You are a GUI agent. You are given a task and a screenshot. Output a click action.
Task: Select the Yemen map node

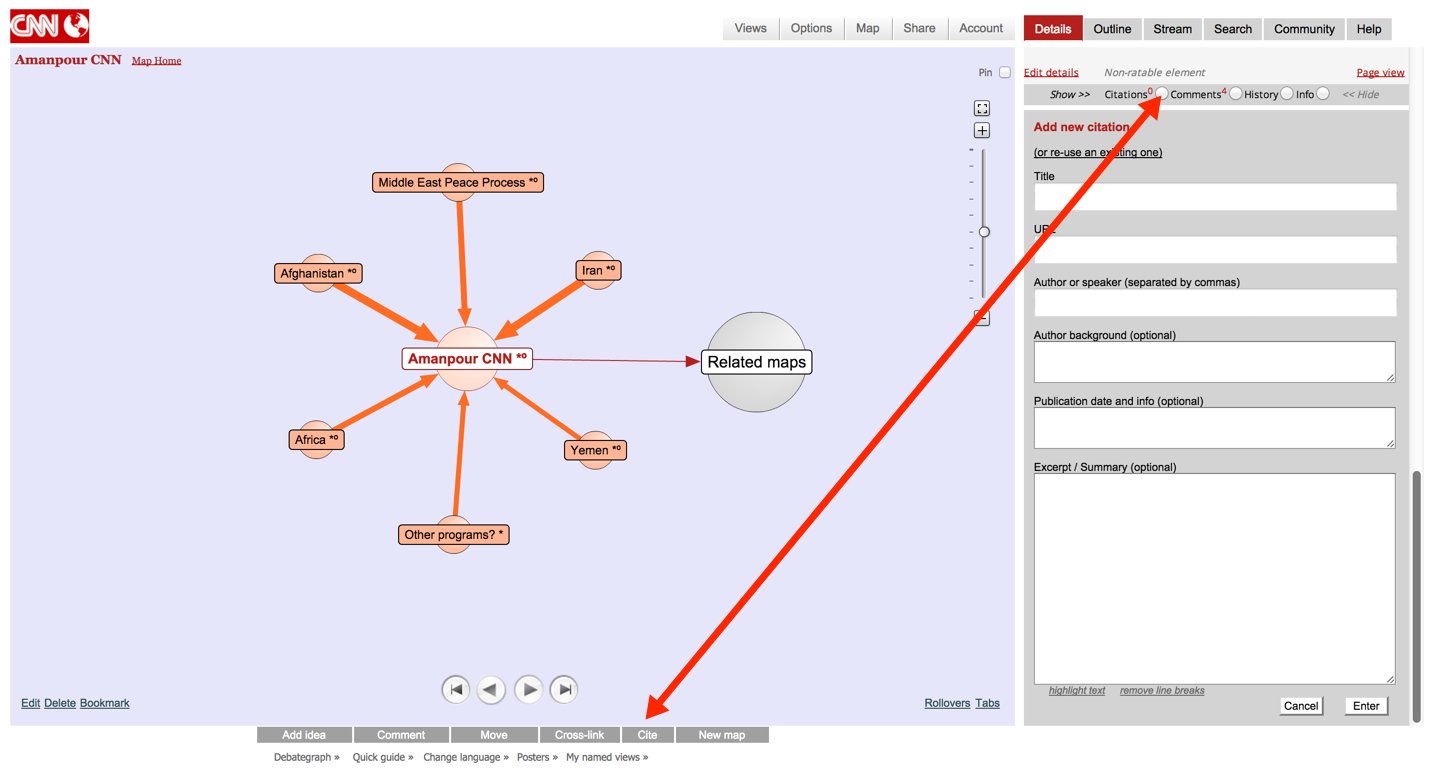coord(596,450)
